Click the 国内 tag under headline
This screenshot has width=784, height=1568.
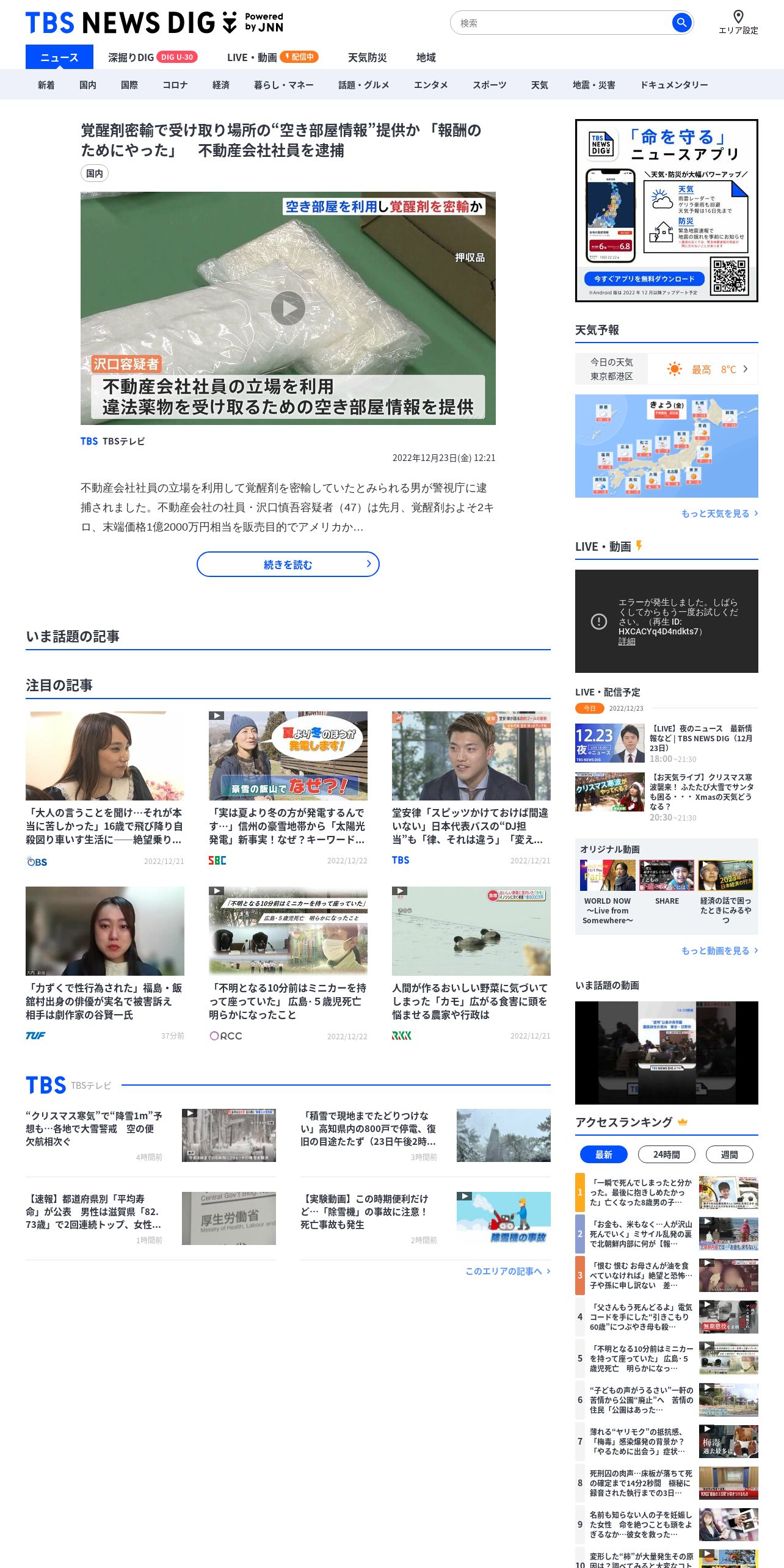95,173
